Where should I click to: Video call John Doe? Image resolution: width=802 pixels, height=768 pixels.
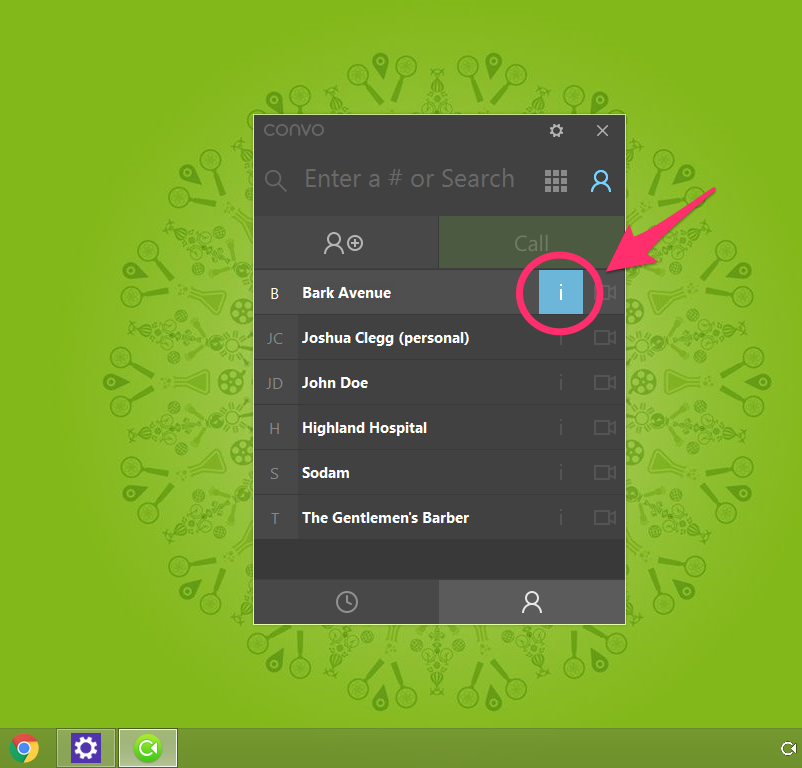[x=604, y=383]
